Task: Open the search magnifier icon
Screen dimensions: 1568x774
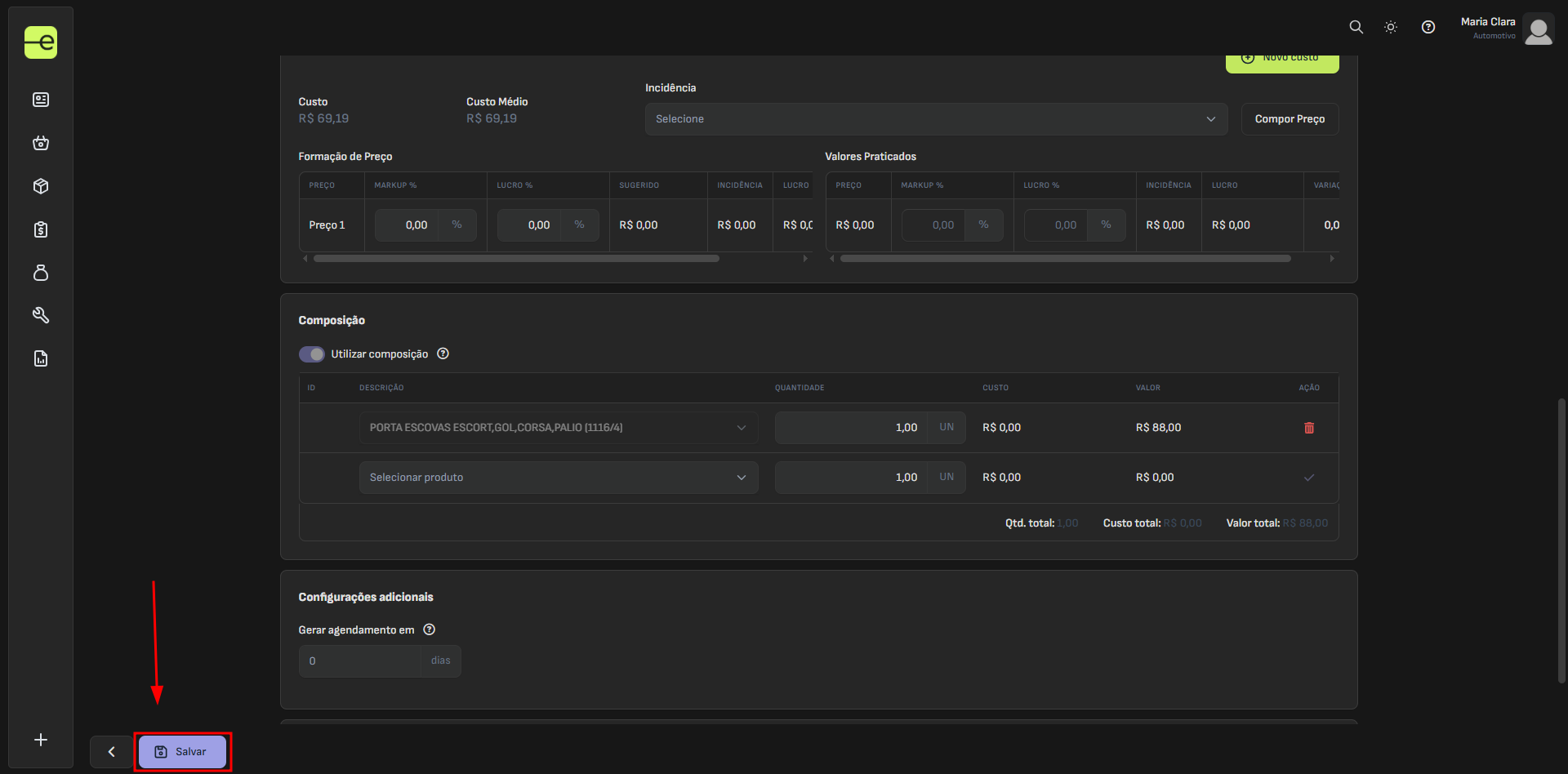Action: [x=1356, y=27]
